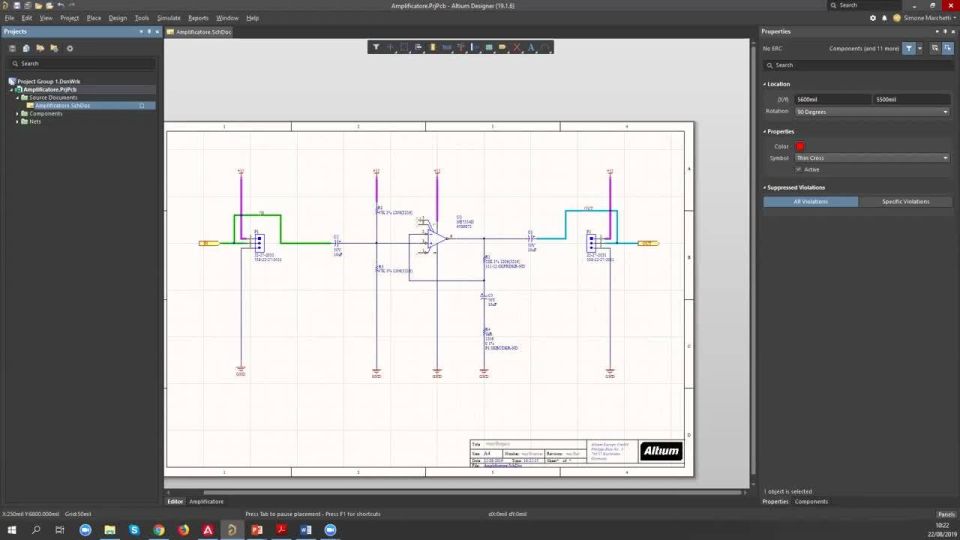Click the red cross directive icon in Active Bar

pos(517,47)
